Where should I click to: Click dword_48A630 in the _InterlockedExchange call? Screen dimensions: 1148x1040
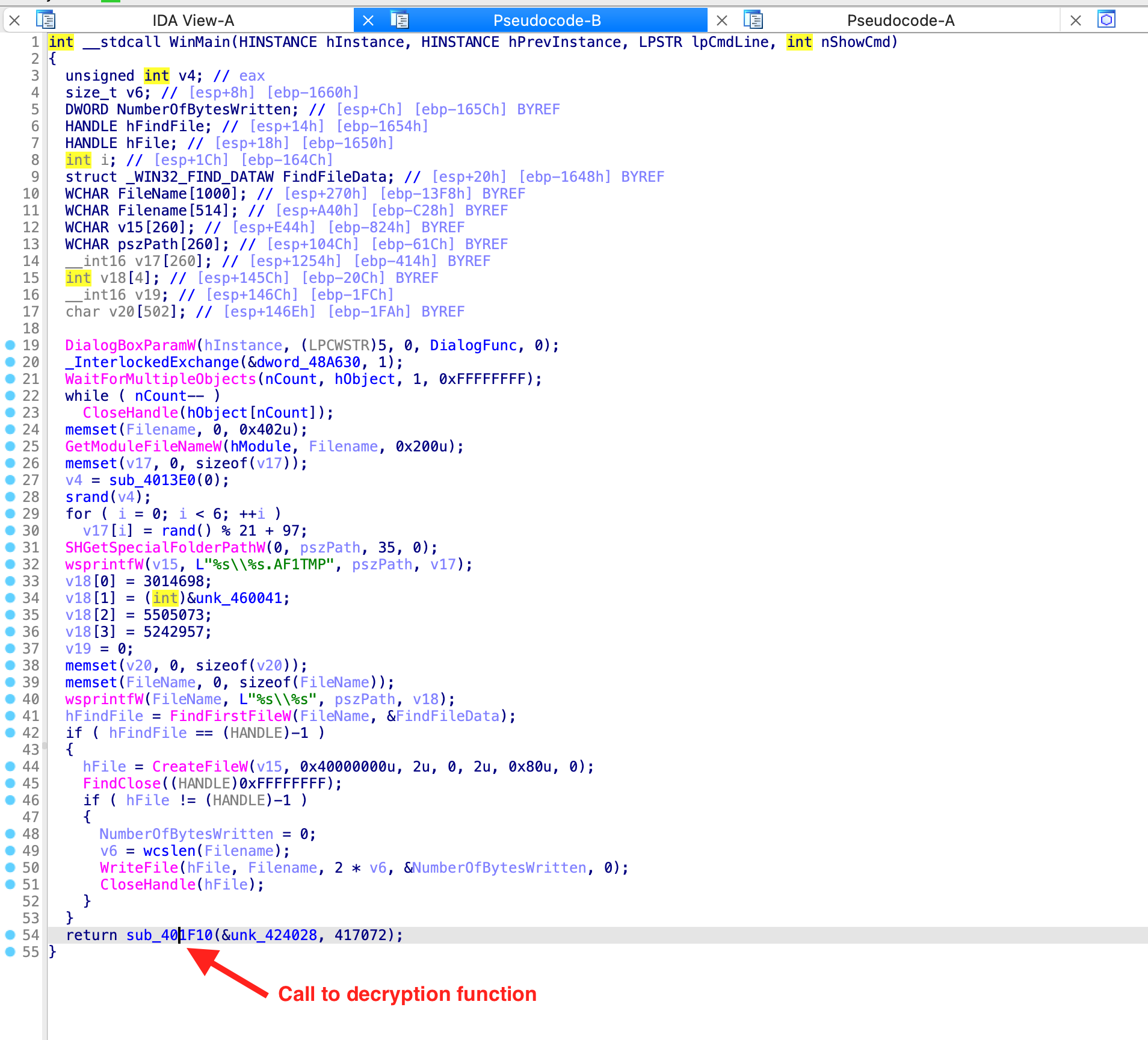click(x=308, y=362)
